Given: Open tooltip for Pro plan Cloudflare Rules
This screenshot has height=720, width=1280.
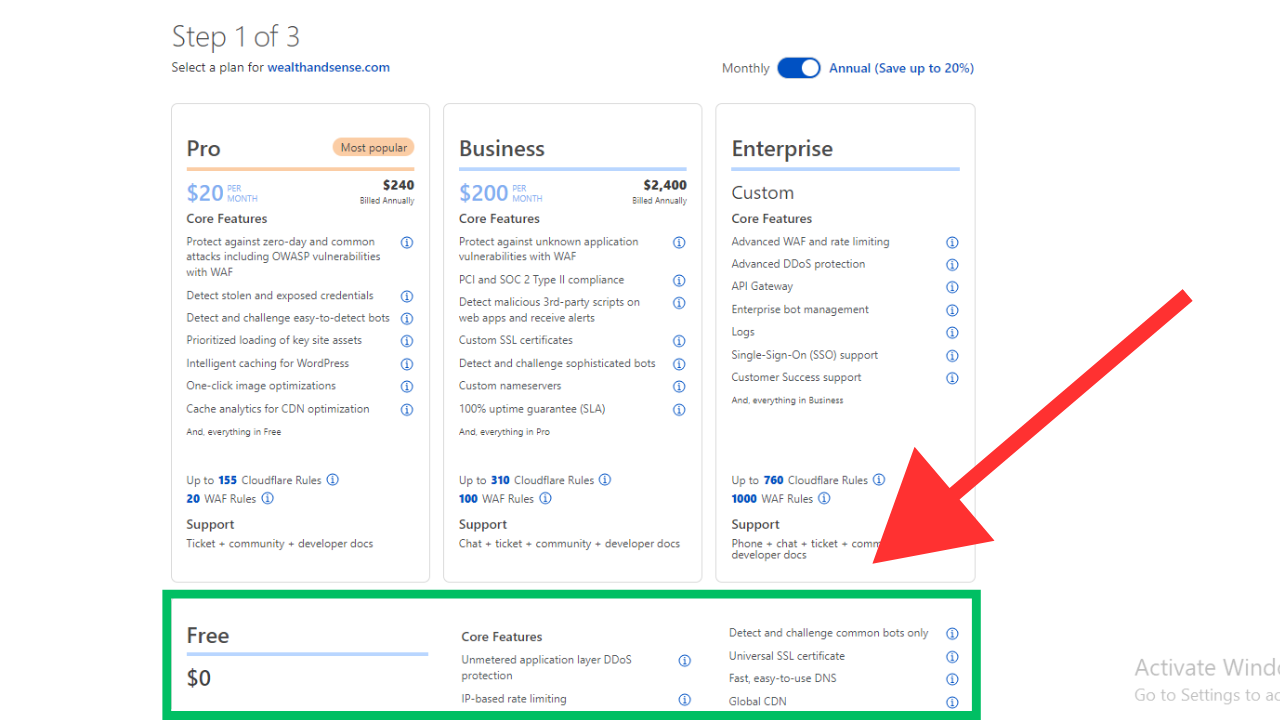Looking at the screenshot, I should (x=330, y=480).
